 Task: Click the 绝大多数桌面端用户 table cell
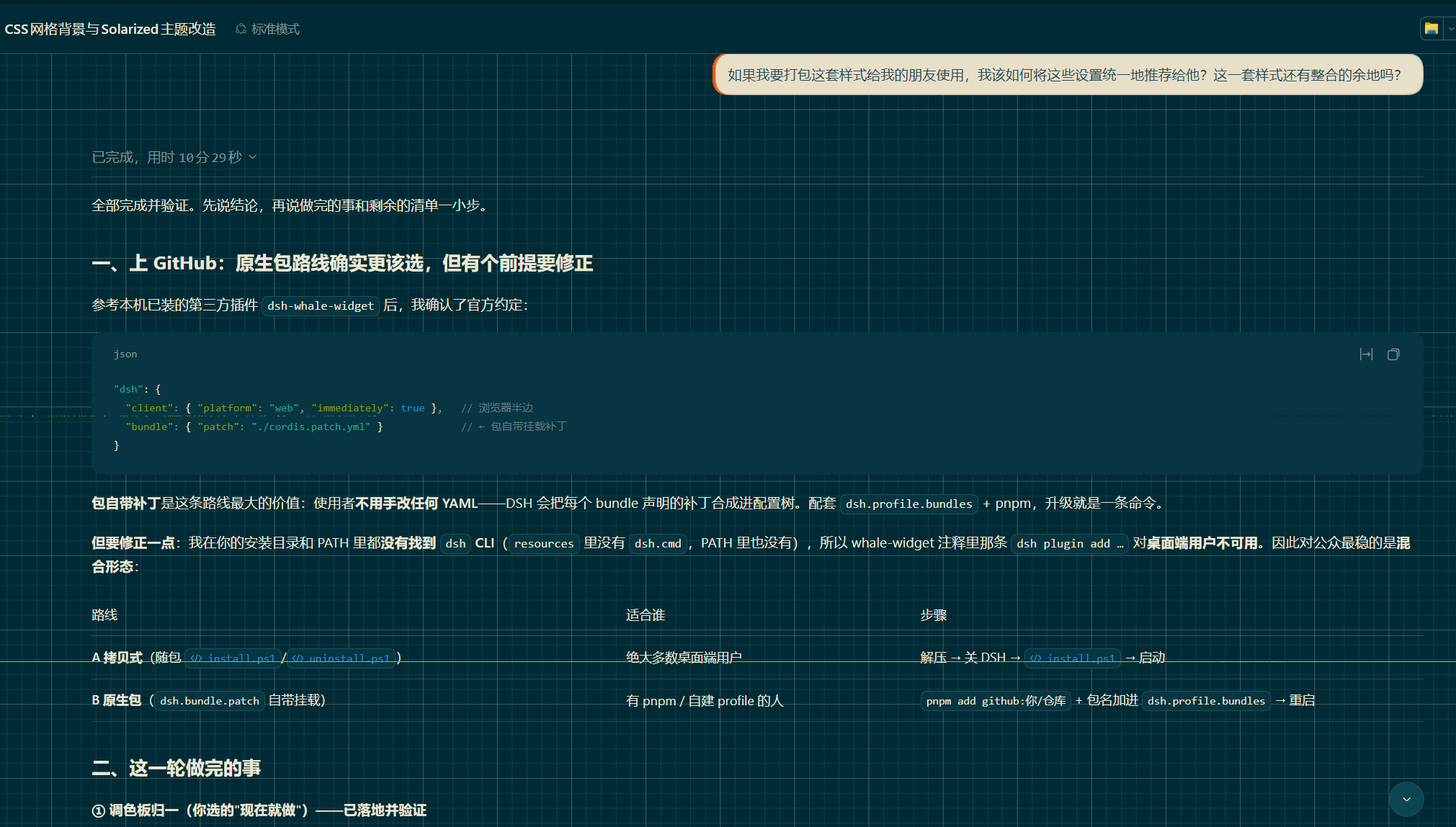[x=684, y=658]
